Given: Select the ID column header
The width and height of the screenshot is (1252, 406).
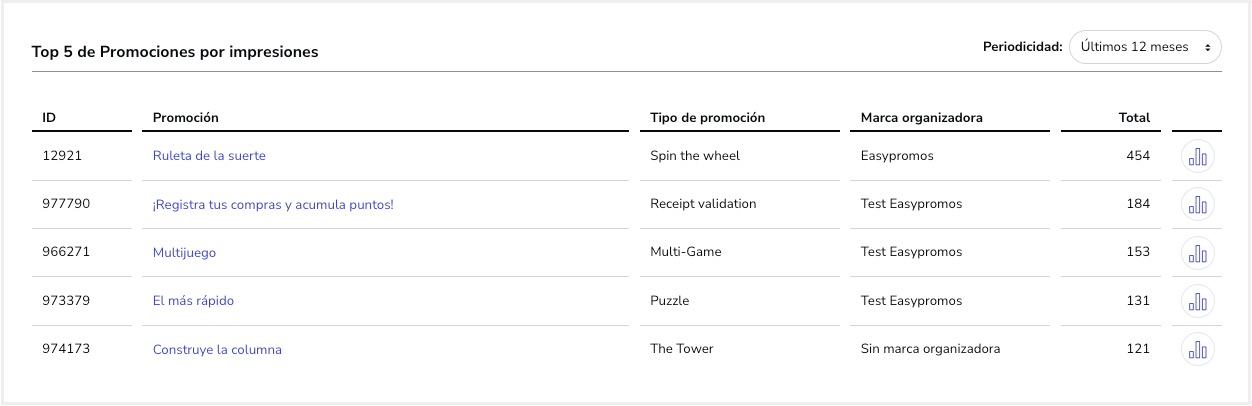Looking at the screenshot, I should [49, 118].
